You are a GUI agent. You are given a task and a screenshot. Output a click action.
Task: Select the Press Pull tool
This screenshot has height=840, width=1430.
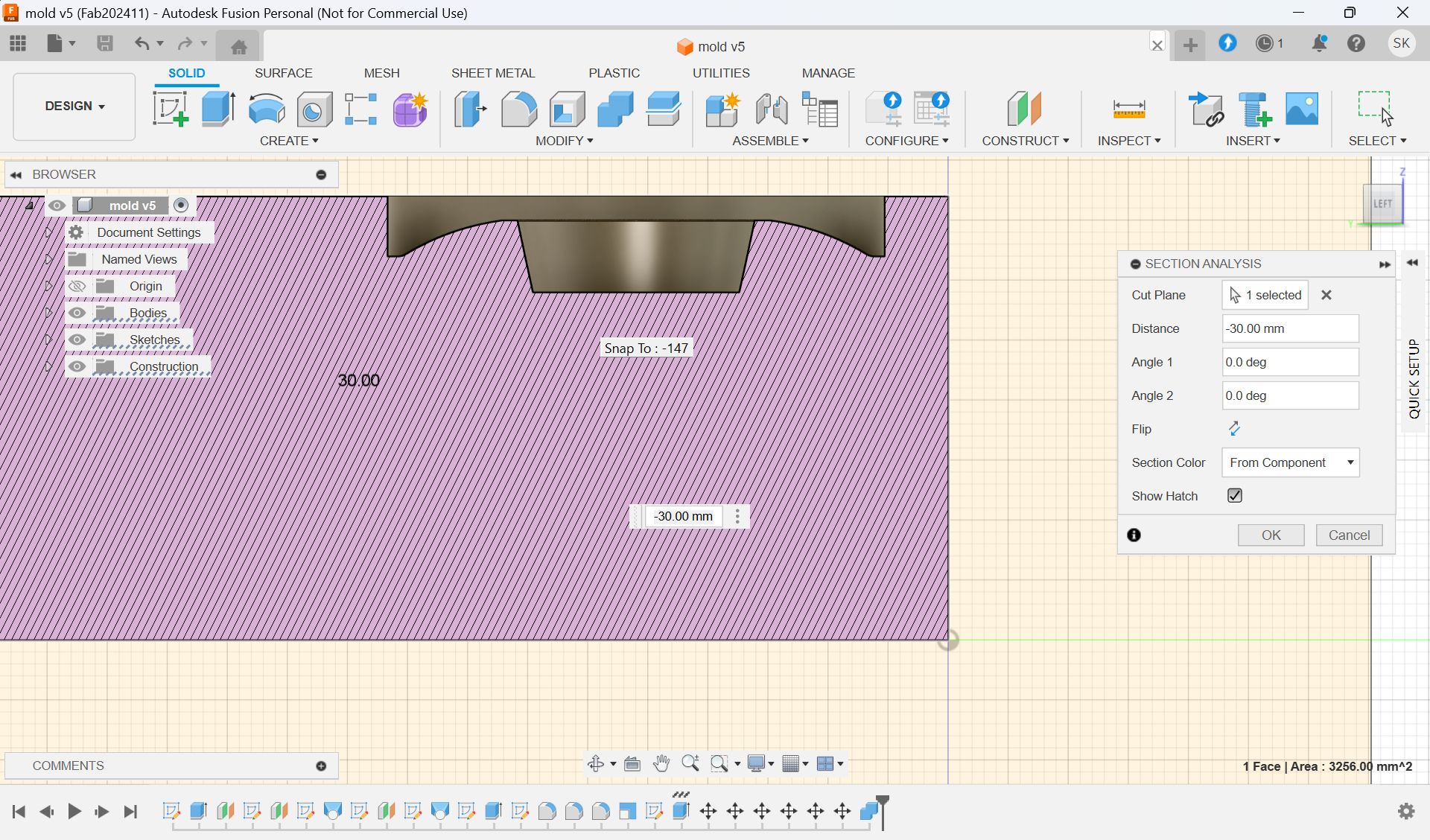pyautogui.click(x=471, y=109)
